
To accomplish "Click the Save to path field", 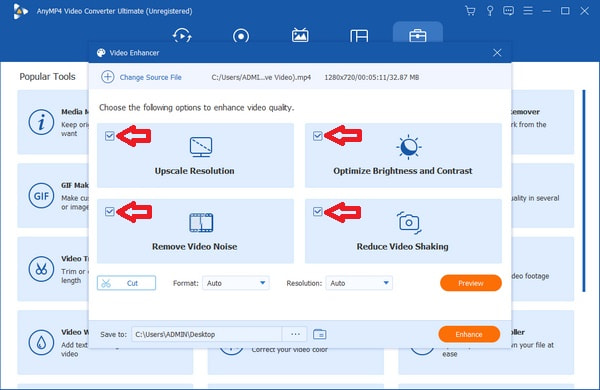I will pyautogui.click(x=207, y=335).
